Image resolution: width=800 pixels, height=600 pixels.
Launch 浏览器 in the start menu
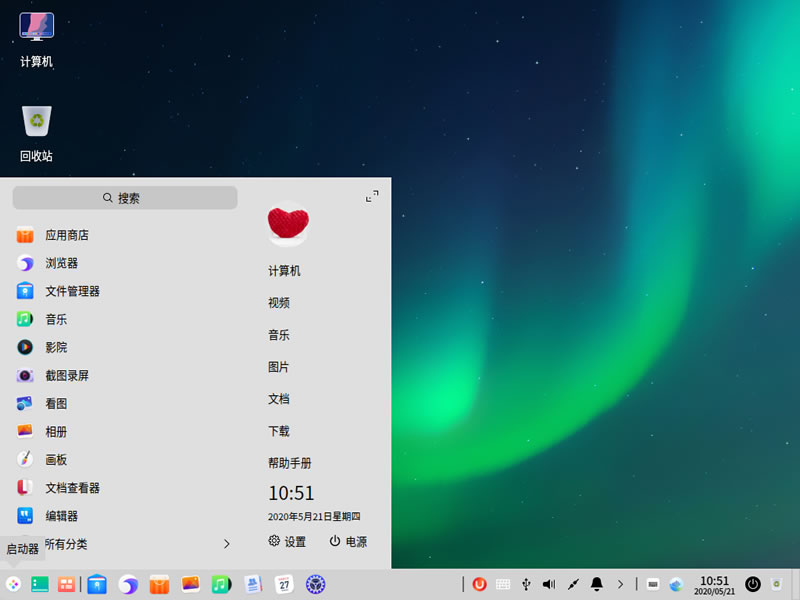coord(60,263)
